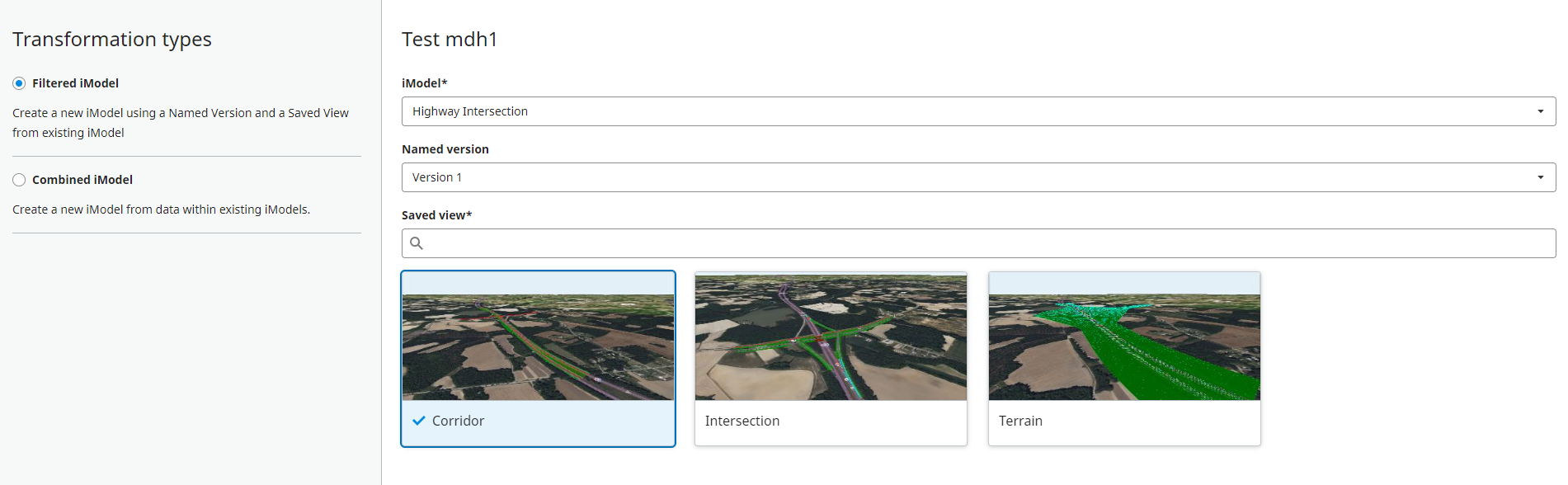Viewport: 1568px width, 485px height.
Task: Click the Combined iModel label text
Action: 82,180
